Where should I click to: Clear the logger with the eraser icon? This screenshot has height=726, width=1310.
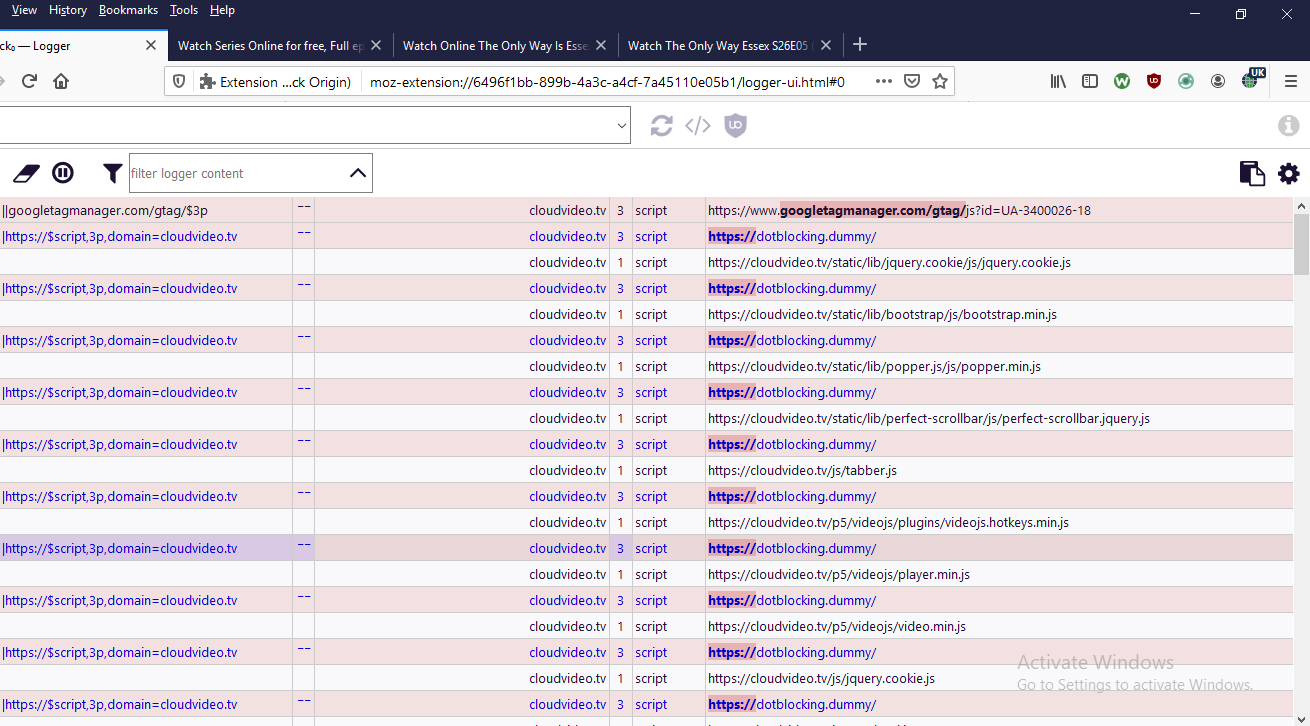coord(25,172)
